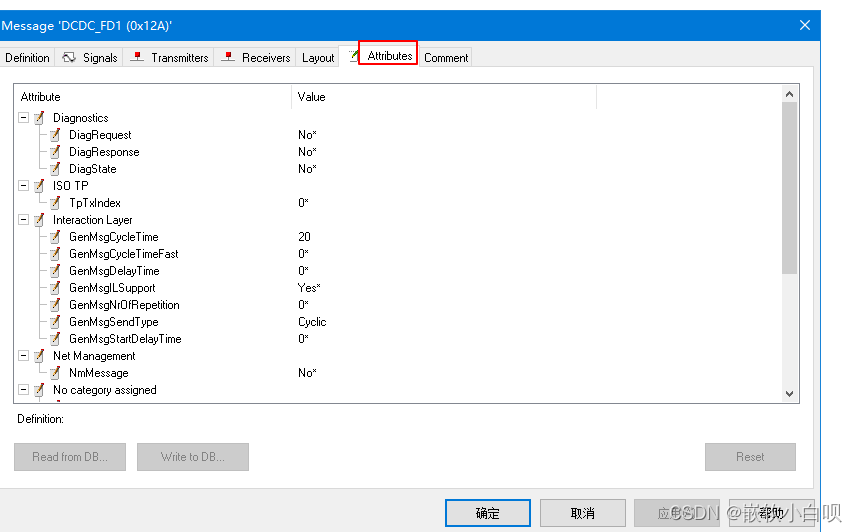Select the NmMessage value No*

point(307,373)
